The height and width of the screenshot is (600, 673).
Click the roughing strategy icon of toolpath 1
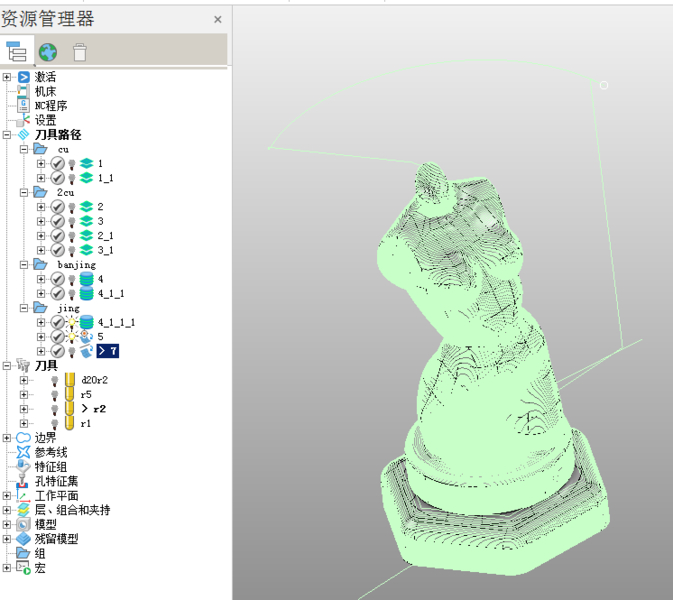point(86,164)
